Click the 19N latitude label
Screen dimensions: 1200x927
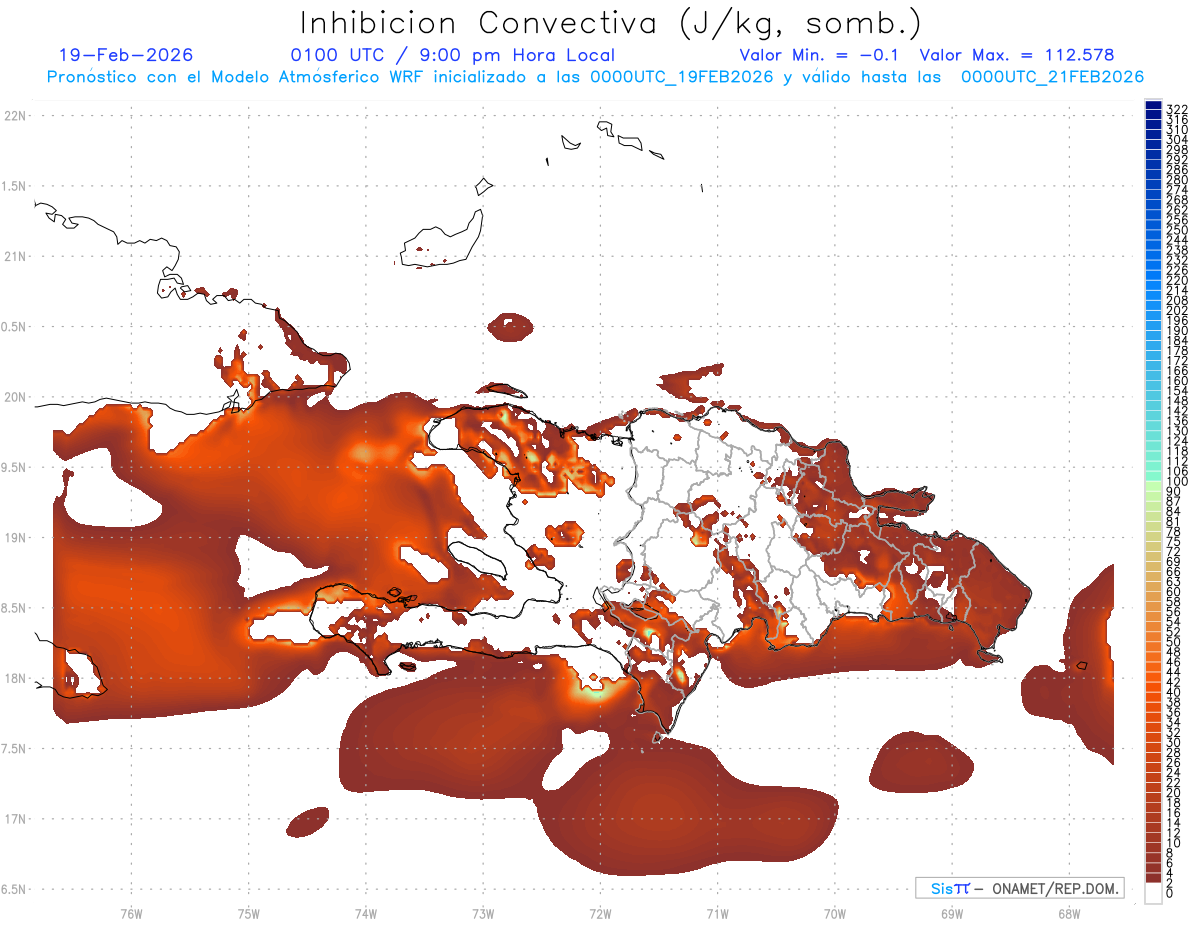14,537
